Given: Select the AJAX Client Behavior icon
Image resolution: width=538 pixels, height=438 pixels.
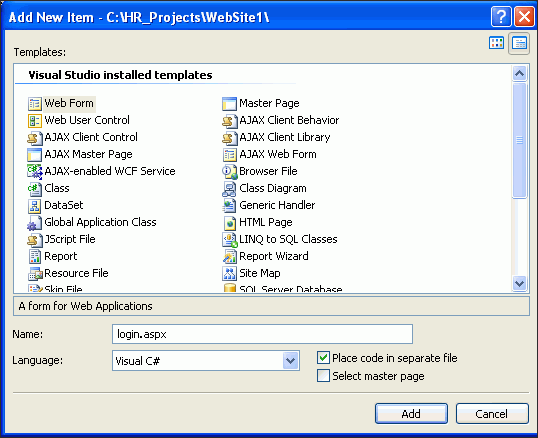Looking at the screenshot, I should pyautogui.click(x=229, y=121).
